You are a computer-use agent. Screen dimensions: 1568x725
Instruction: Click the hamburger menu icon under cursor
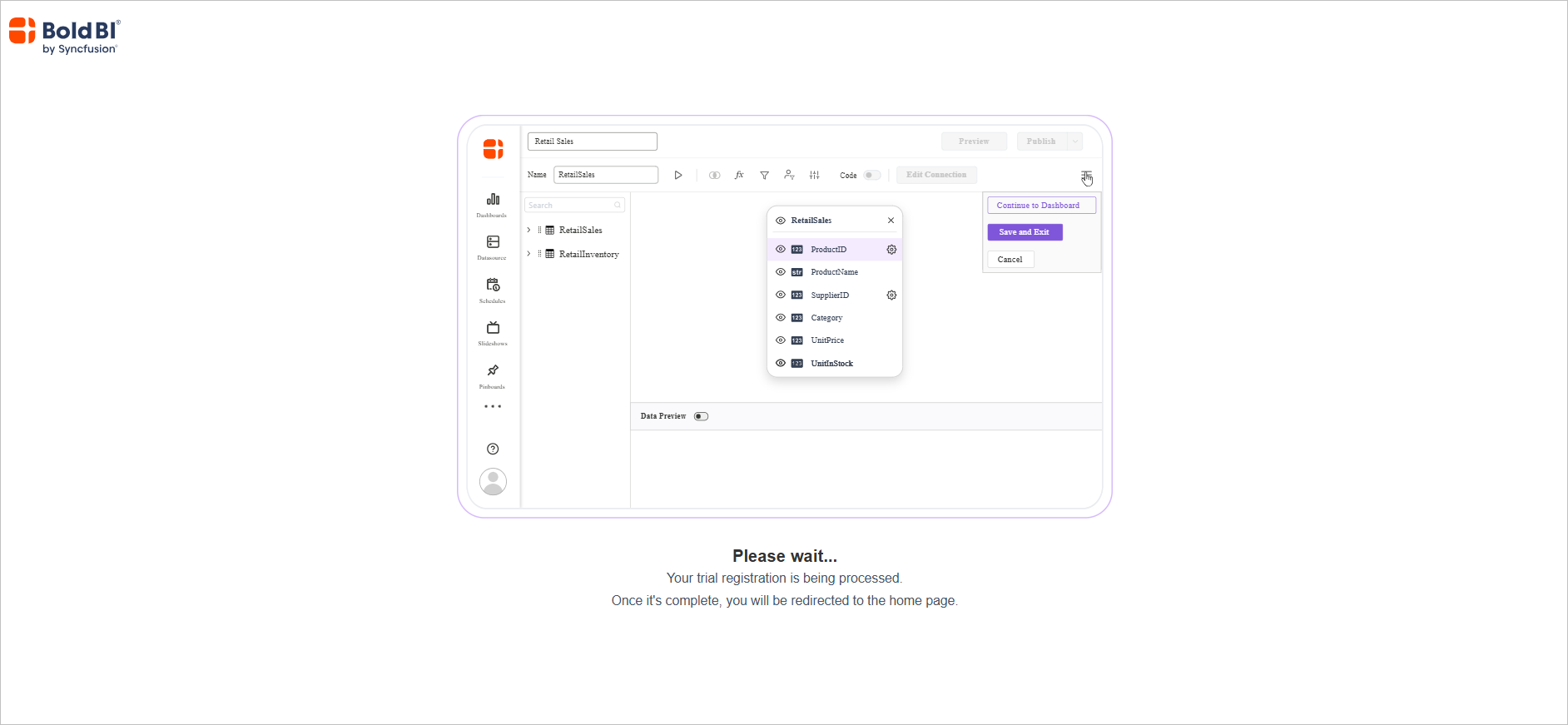click(x=1086, y=175)
